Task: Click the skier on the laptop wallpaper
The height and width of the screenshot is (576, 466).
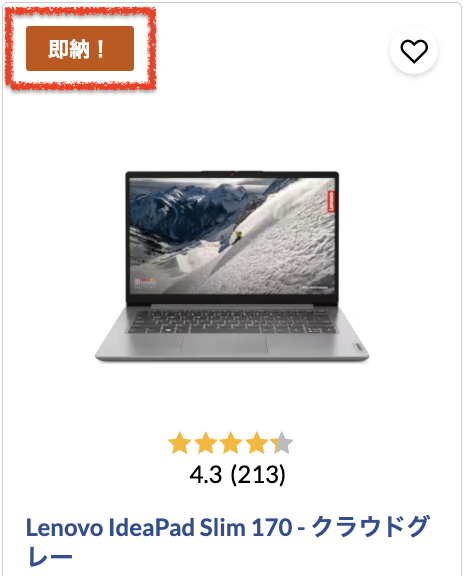Action: [x=238, y=237]
